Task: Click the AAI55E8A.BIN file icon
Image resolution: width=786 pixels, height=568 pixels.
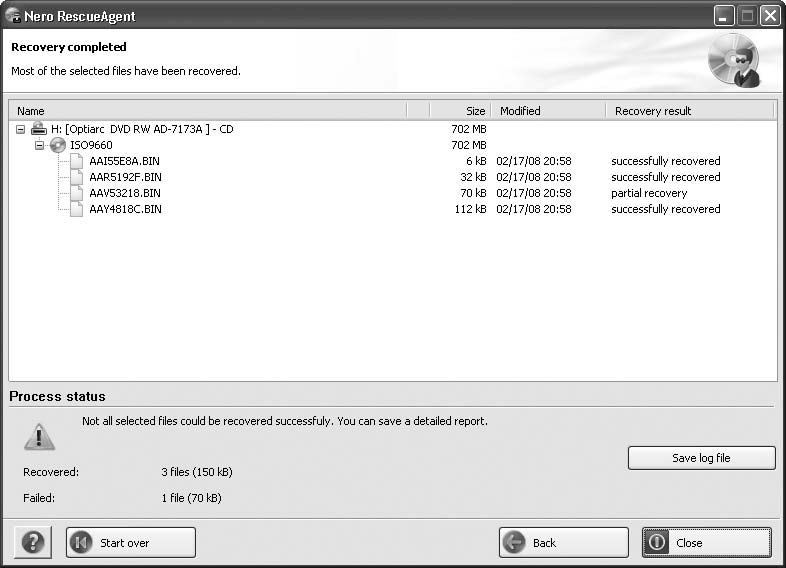Action: [x=77, y=161]
